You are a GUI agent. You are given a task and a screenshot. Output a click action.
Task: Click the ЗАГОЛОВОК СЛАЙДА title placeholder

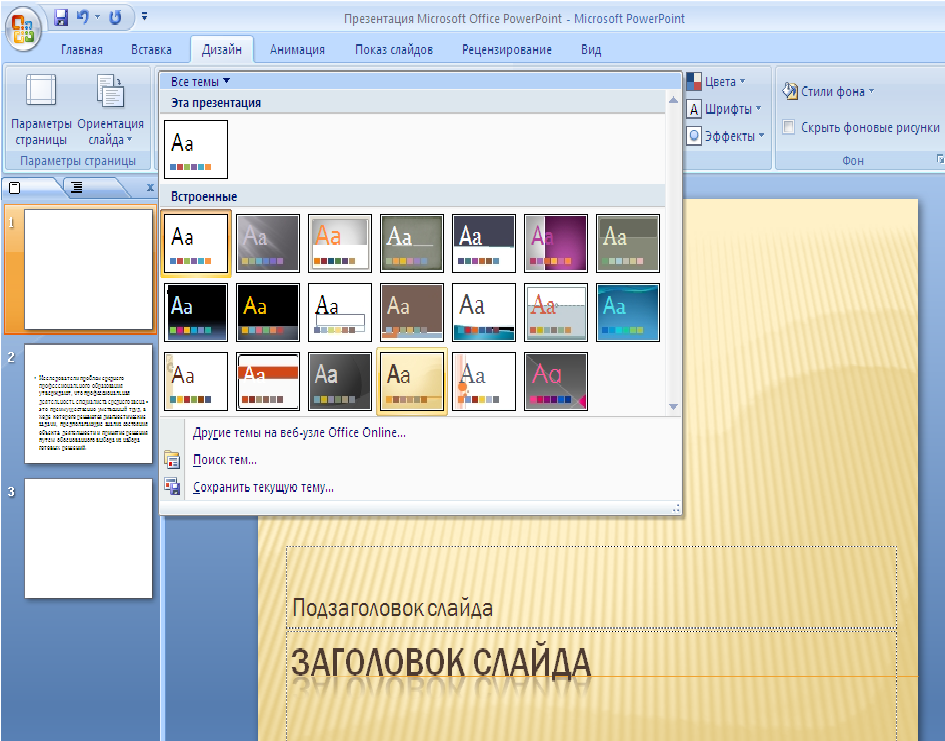(x=591, y=686)
